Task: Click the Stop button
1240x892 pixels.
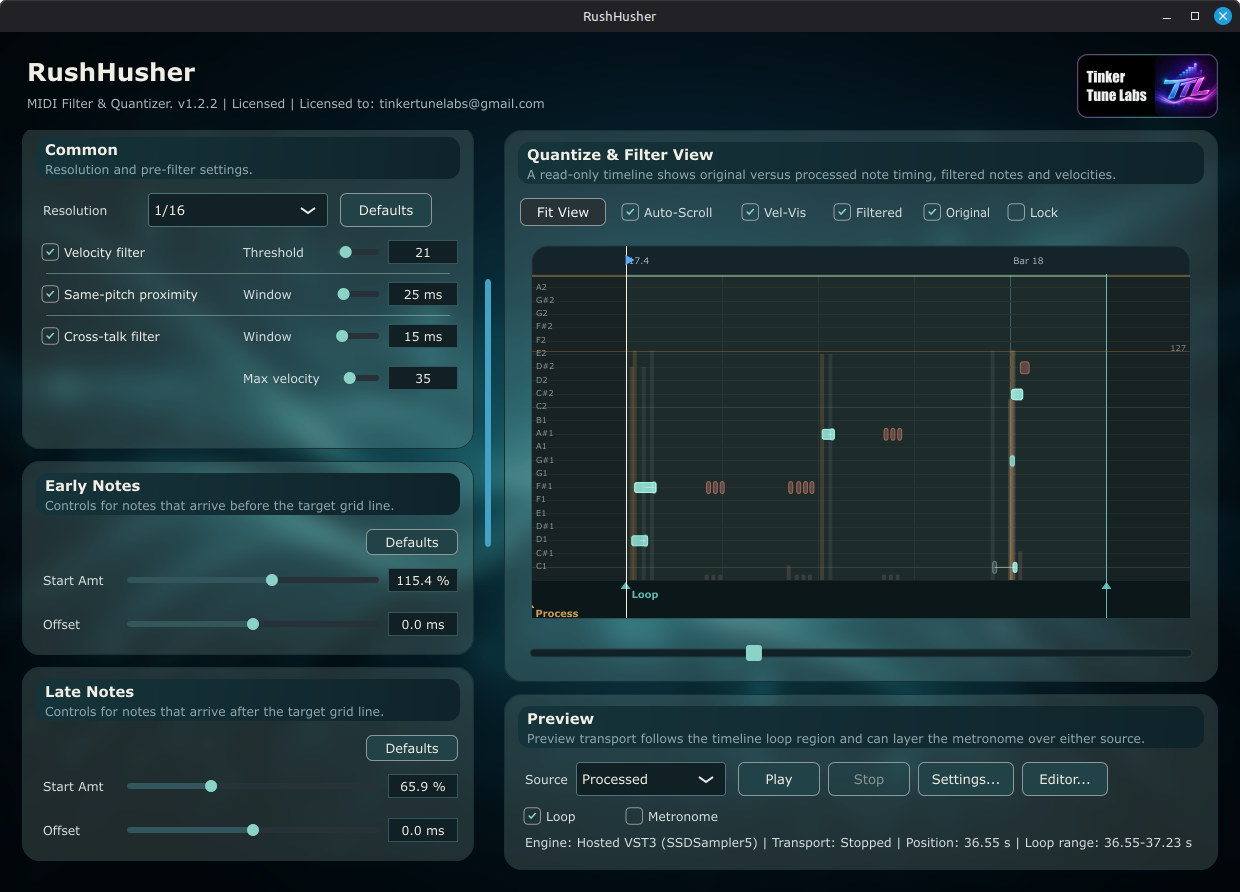Action: pos(869,779)
